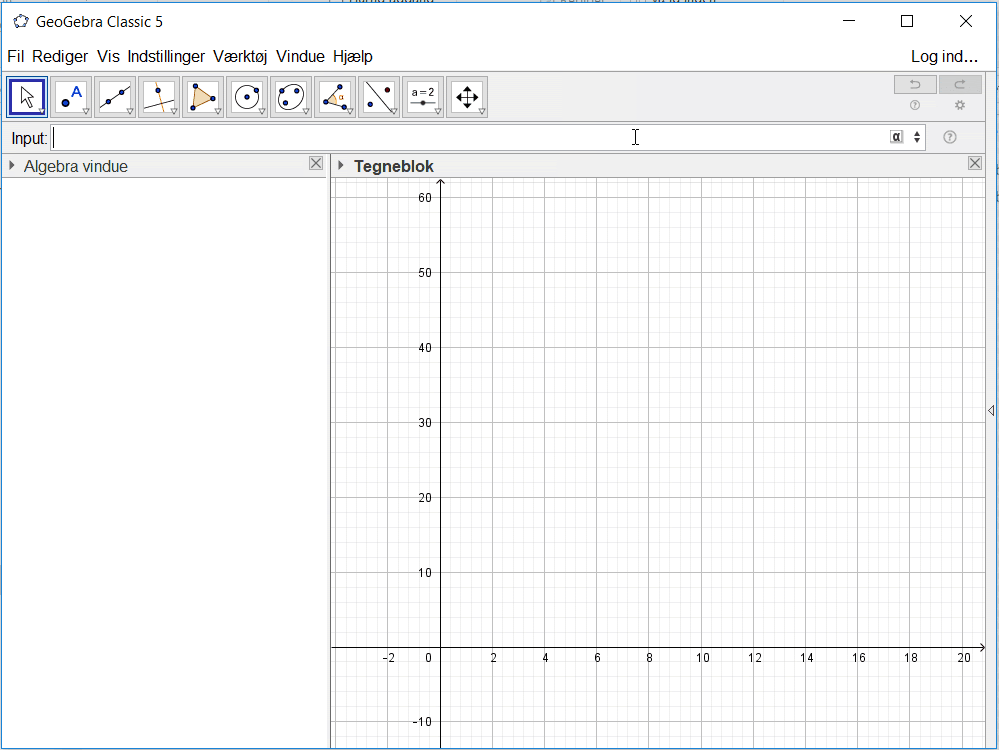Close the Tegneblok panel
999x750 pixels.
point(975,163)
